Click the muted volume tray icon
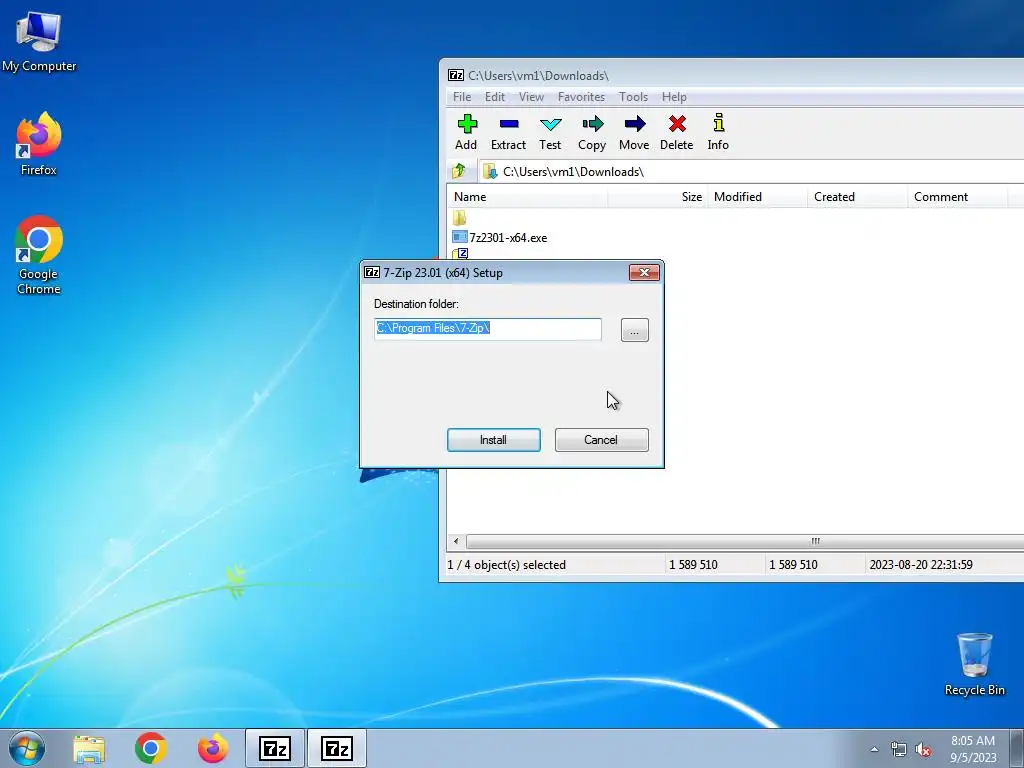 (x=923, y=749)
